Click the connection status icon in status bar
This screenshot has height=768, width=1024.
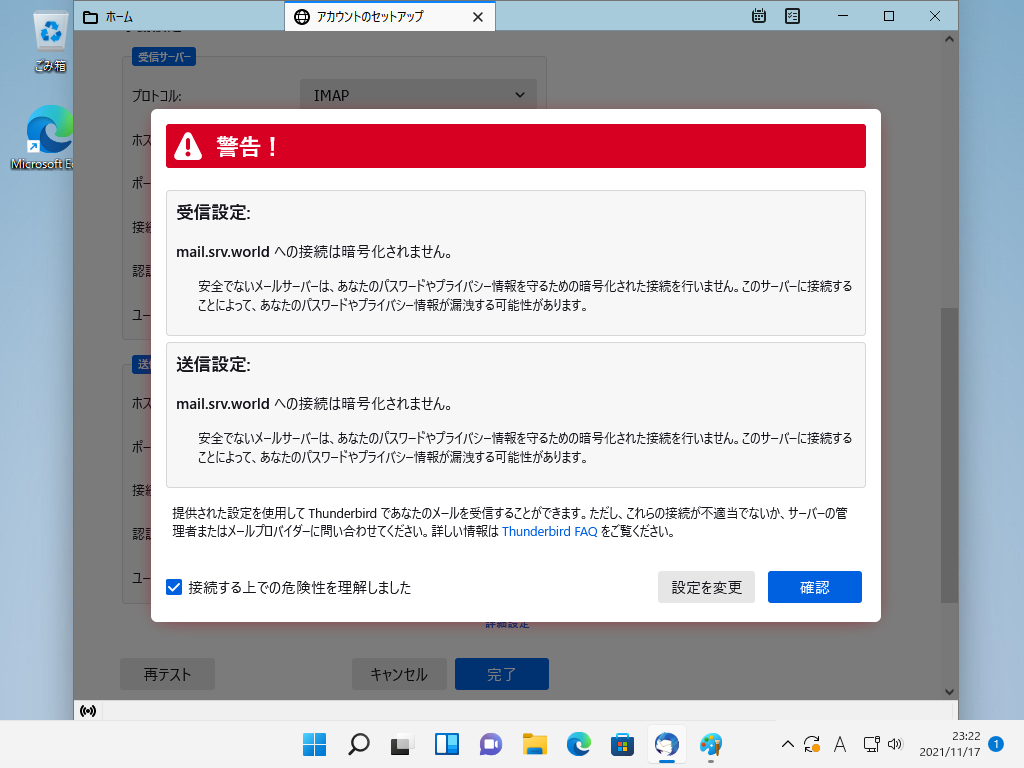click(88, 711)
